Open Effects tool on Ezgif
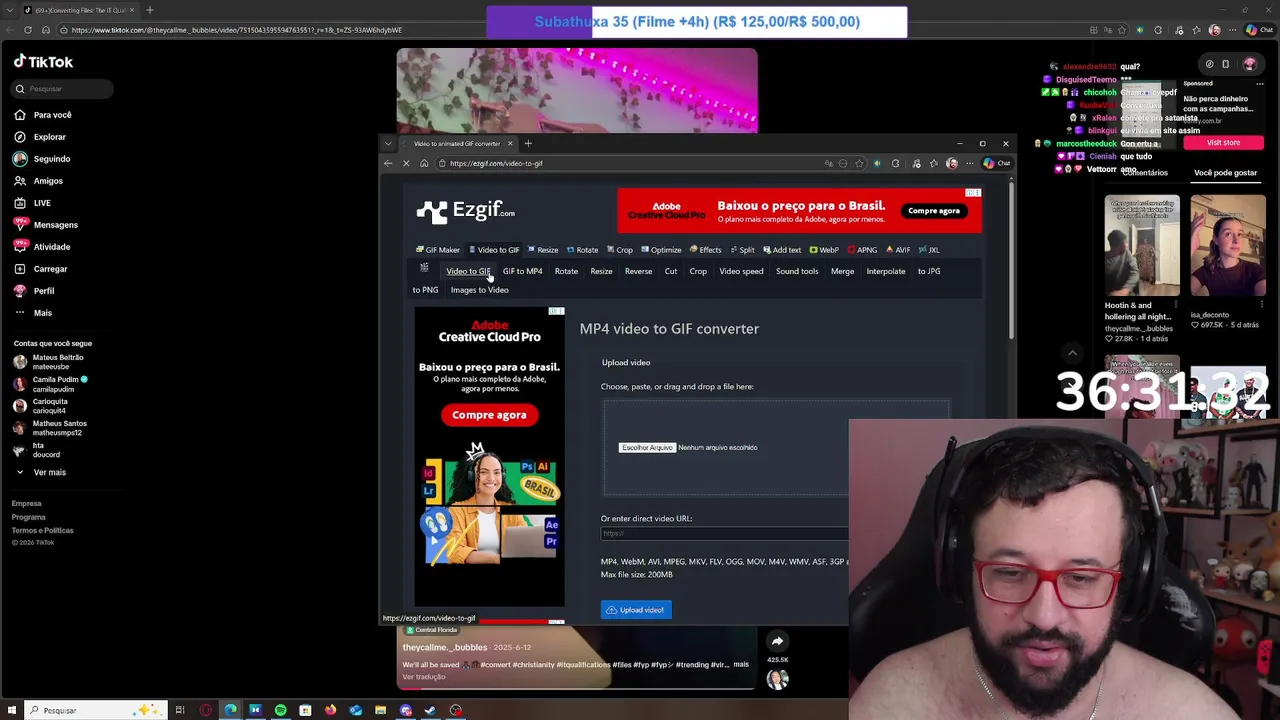This screenshot has height=720, width=1280. click(705, 250)
